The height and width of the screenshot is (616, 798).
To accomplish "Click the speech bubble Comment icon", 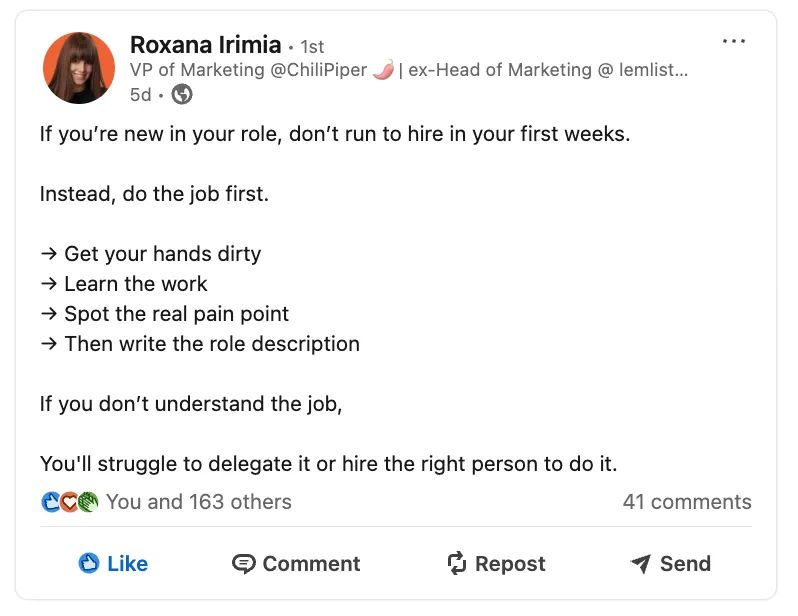I will coord(243,564).
